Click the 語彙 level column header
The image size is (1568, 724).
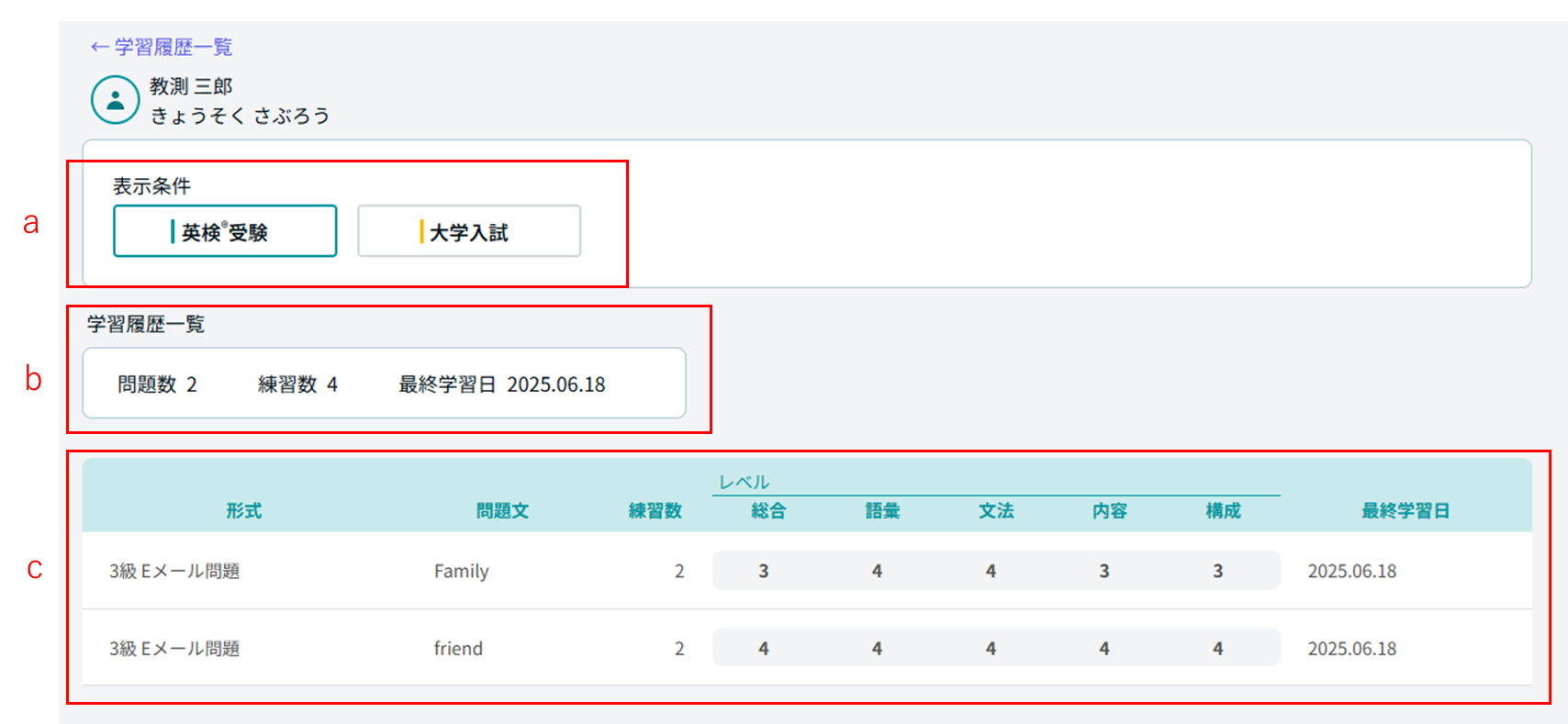pyautogui.click(x=882, y=511)
